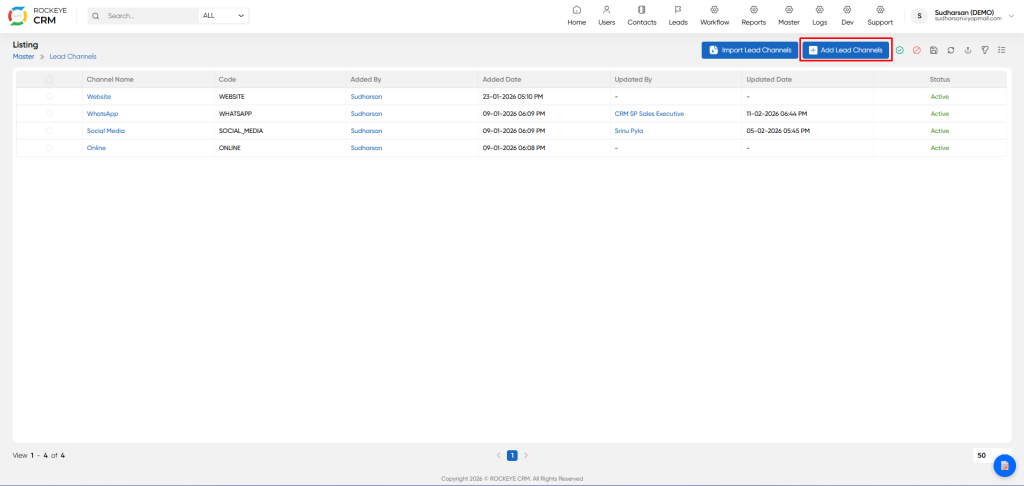This screenshot has height=486, width=1024.
Task: Click the user avatar with letter S
Action: (920, 16)
